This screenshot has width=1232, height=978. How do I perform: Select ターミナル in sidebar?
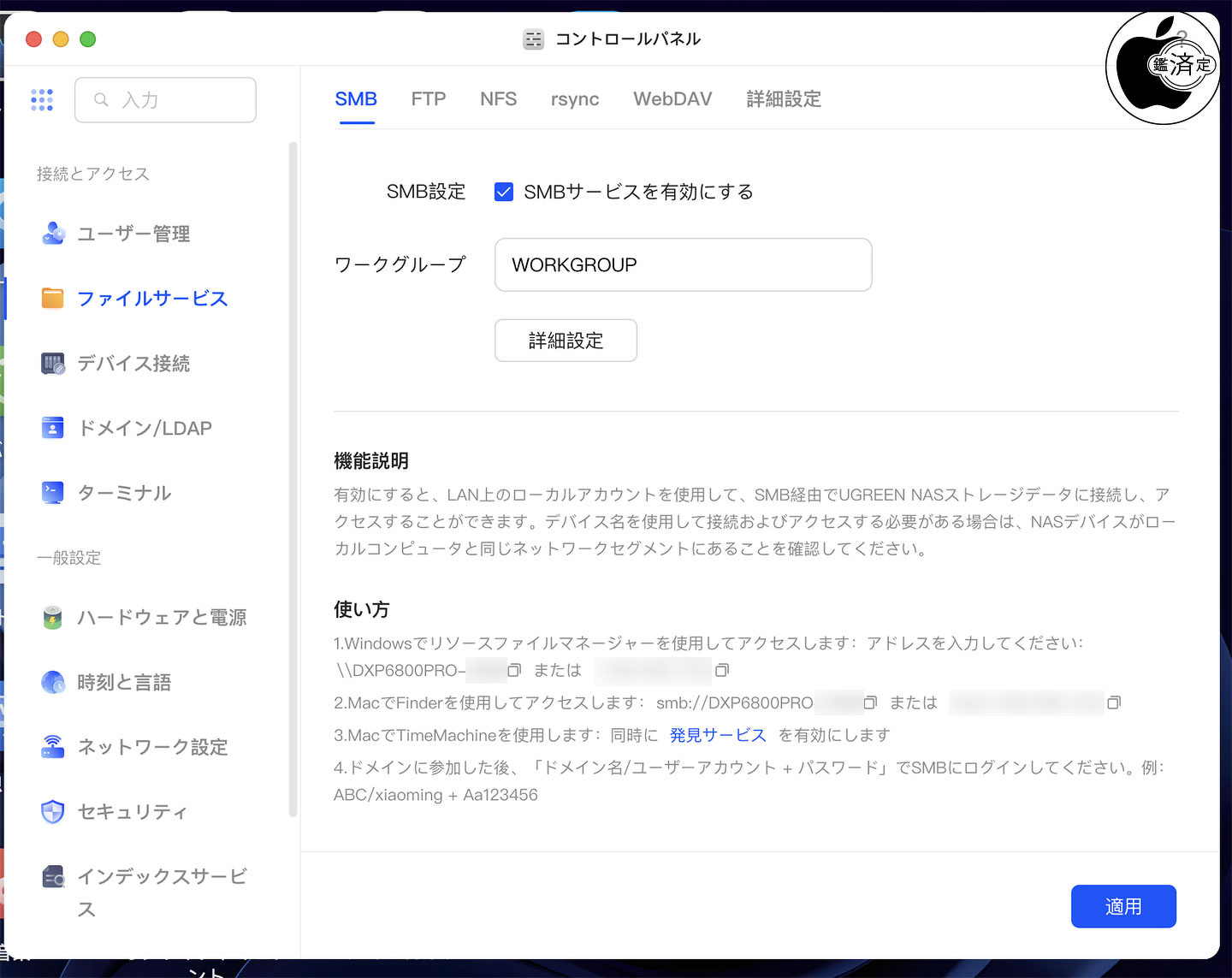pos(124,493)
